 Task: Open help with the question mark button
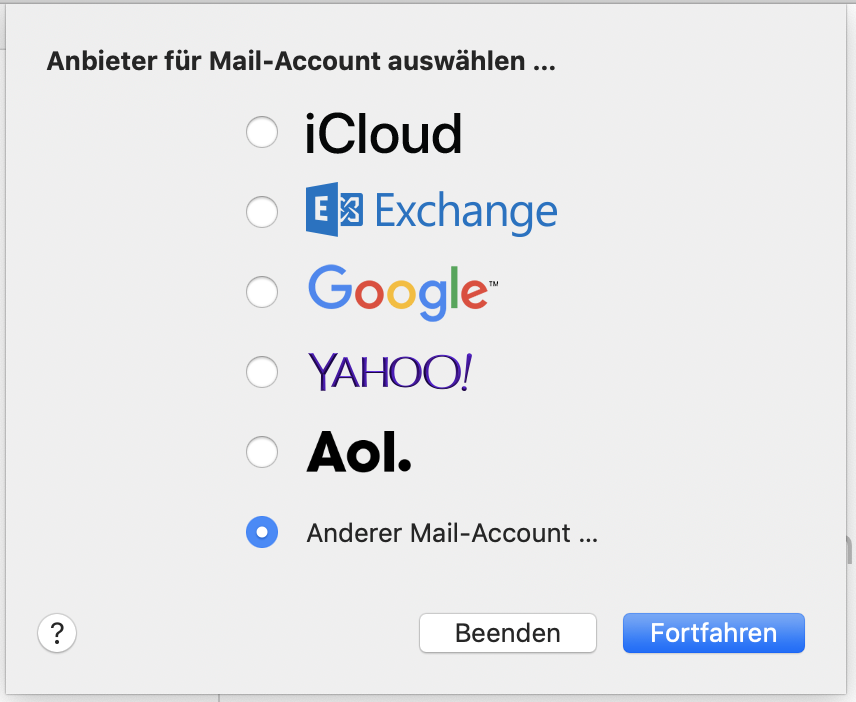click(57, 633)
